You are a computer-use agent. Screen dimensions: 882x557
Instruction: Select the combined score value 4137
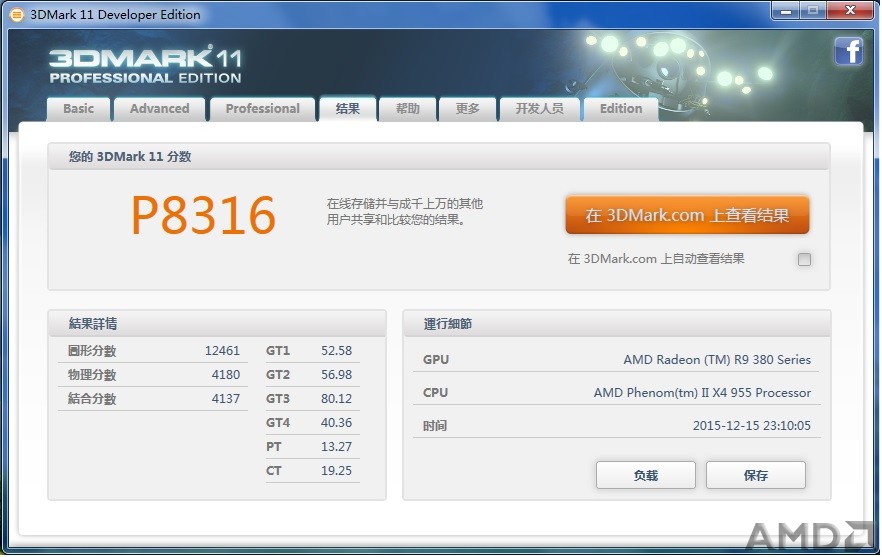[x=226, y=399]
